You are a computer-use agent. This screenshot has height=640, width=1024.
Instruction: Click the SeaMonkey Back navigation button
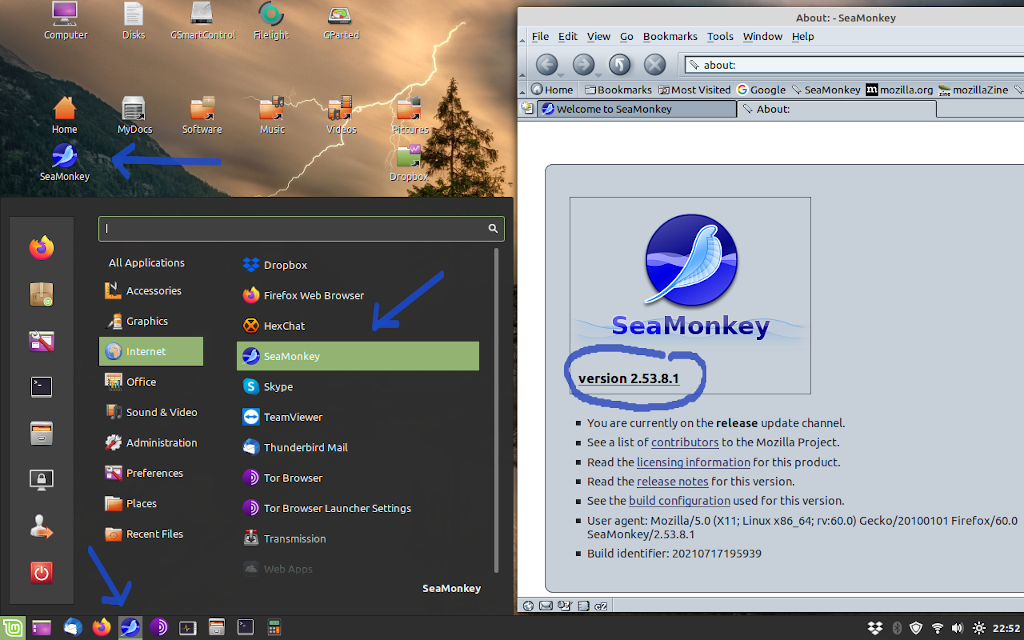[x=547, y=65]
